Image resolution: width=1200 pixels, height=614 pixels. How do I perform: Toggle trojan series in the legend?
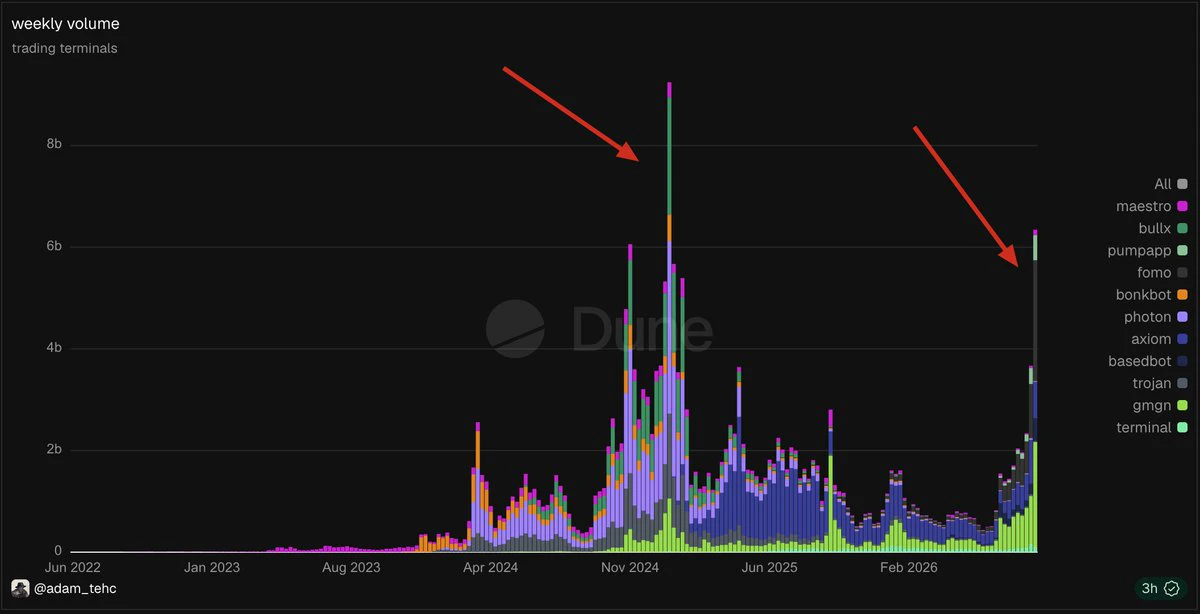tap(1158, 383)
